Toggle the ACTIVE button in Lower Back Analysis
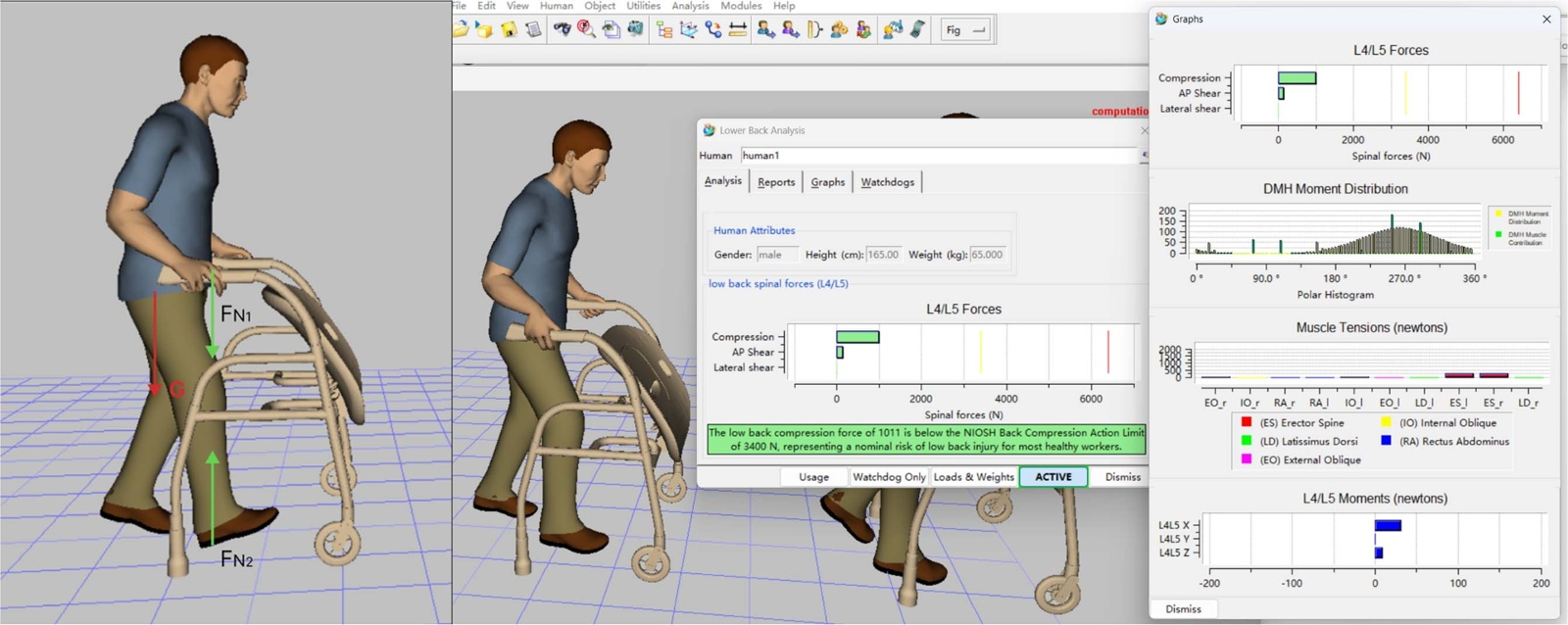This screenshot has height=625, width=1568. 1053,477
